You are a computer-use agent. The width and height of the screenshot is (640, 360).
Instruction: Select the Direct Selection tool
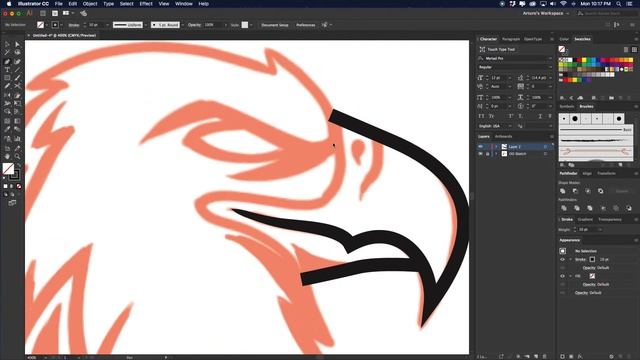[x=17, y=44]
